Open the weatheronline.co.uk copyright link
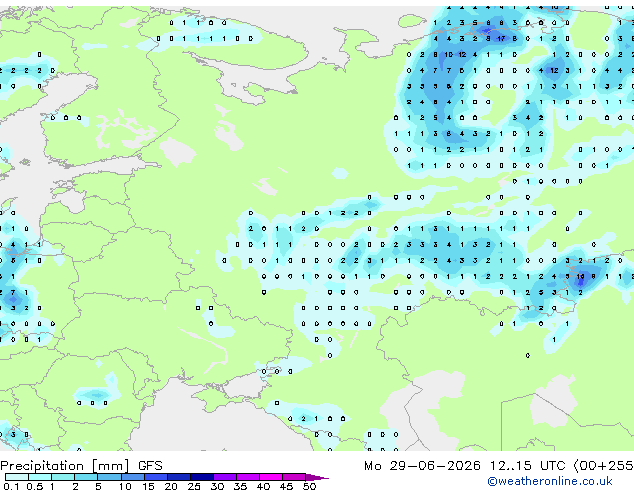This screenshot has width=634, height=490. tap(550, 481)
